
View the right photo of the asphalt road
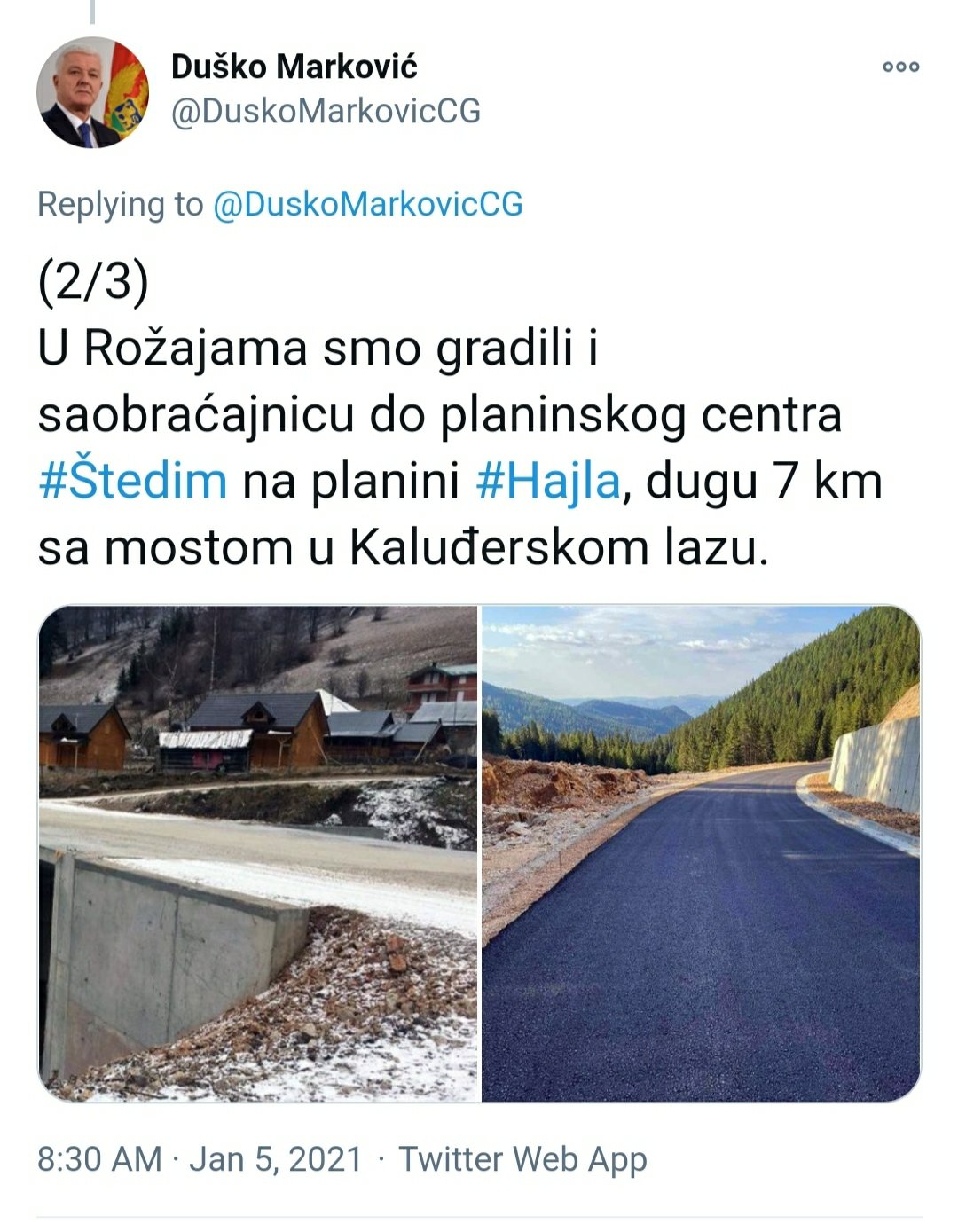point(701,853)
